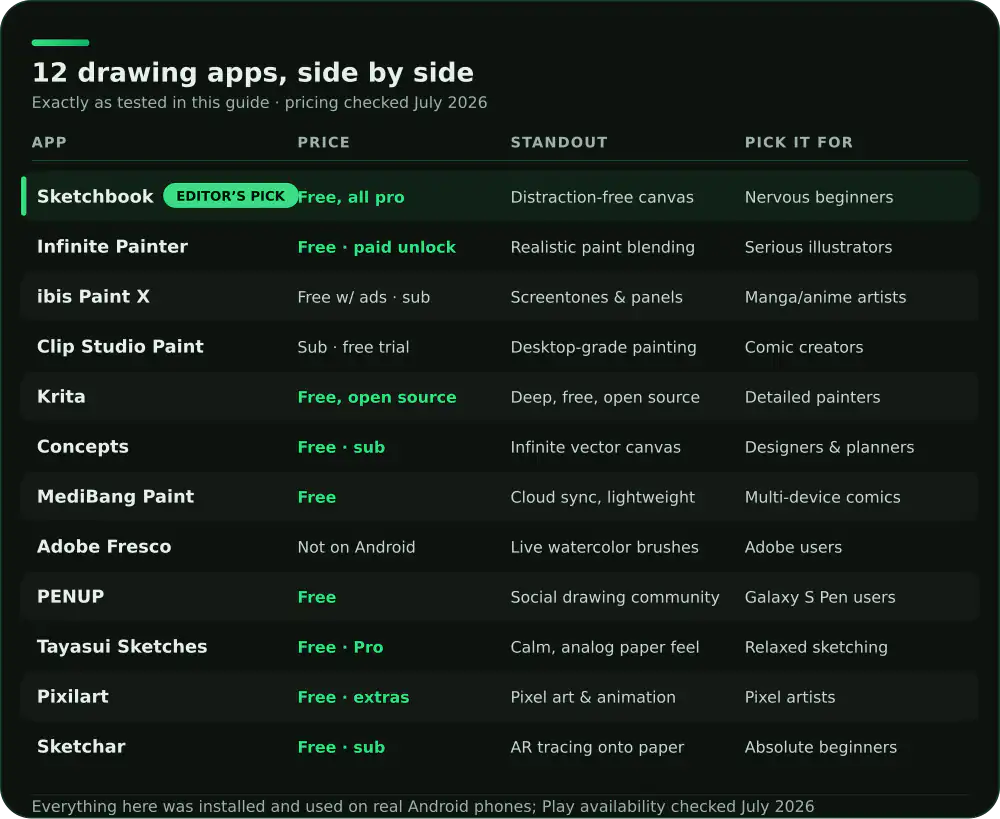Viewport: 1000px width, 819px height.
Task: Click 'Free · paid unlock' price
Action: pos(376,247)
